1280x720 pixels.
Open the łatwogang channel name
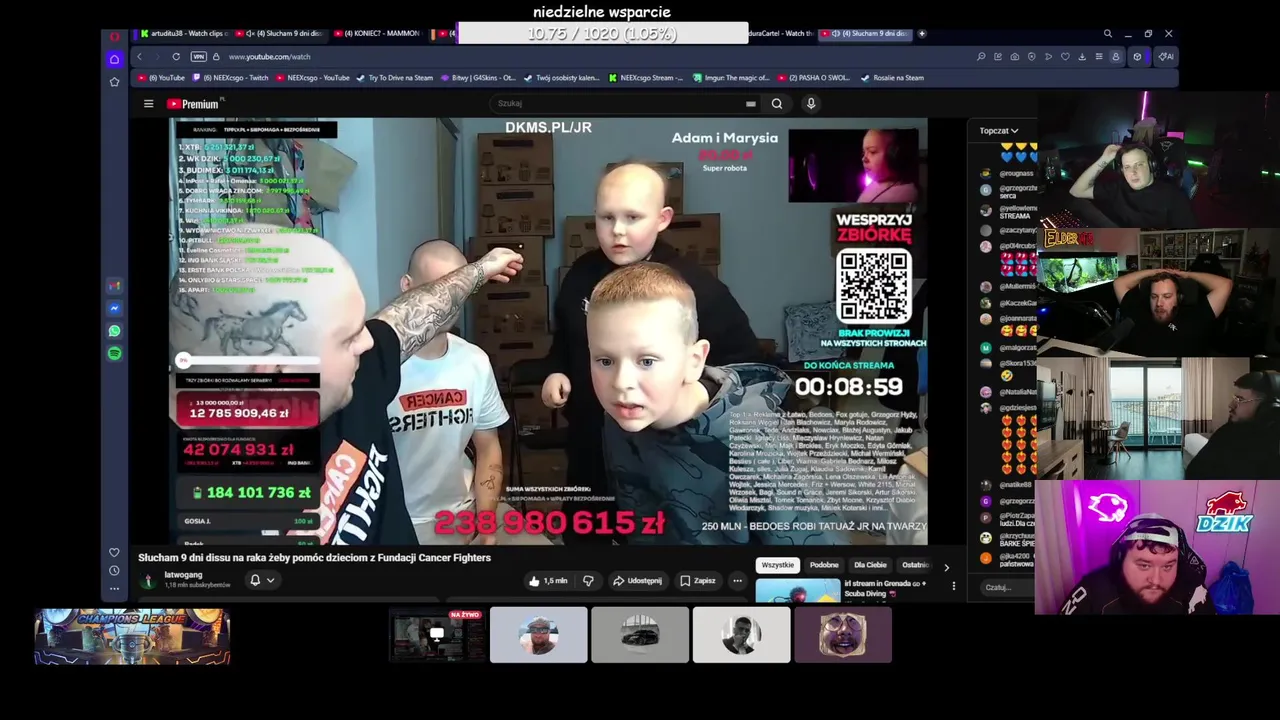(x=183, y=575)
